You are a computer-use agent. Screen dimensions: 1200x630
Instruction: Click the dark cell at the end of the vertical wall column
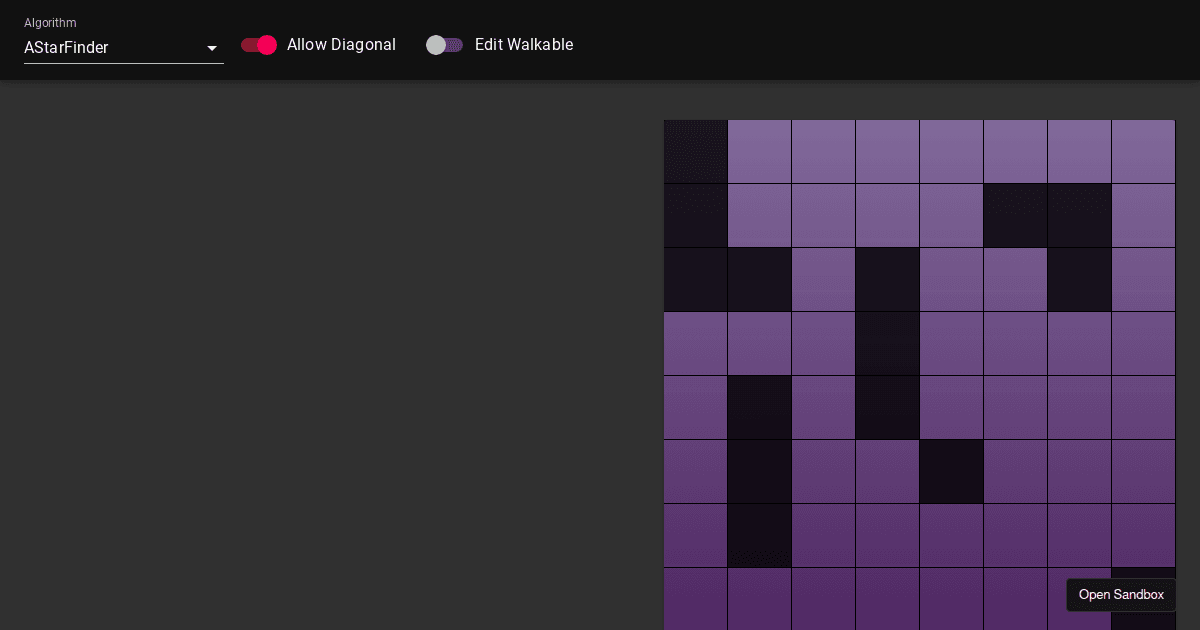(x=760, y=535)
